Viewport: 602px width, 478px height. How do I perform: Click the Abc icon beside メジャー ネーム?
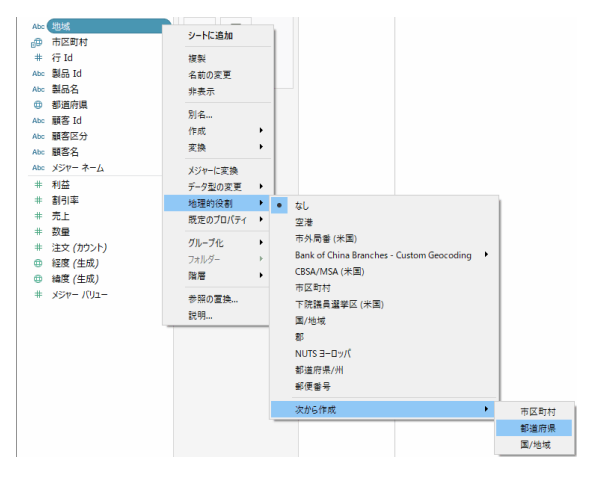38,168
